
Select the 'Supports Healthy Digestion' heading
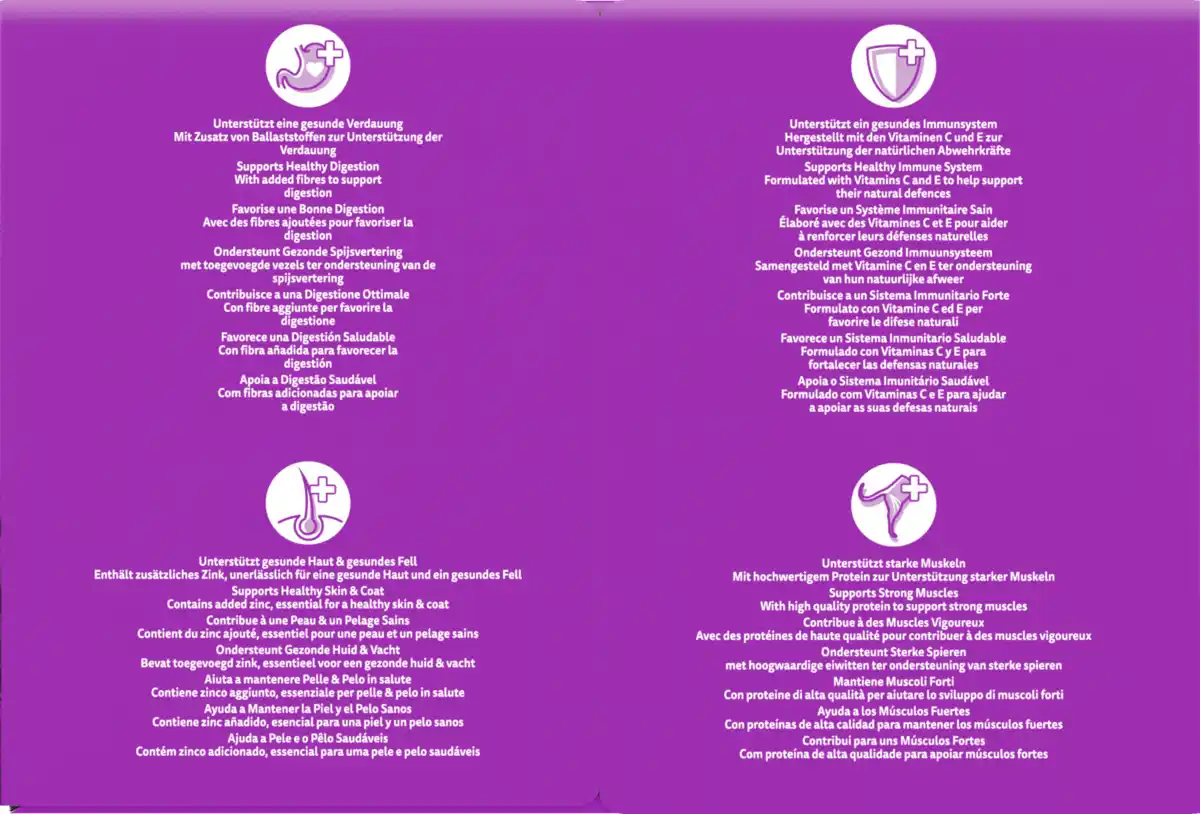308,166
